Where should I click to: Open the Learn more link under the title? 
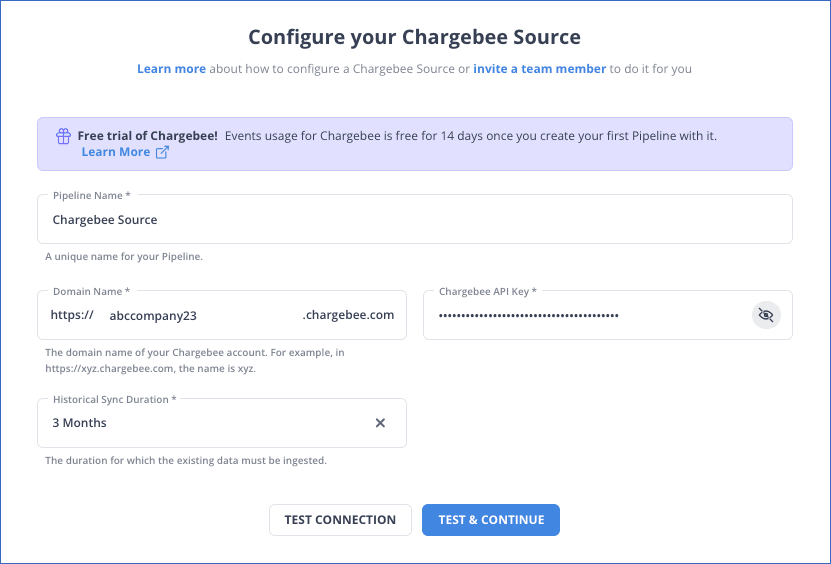point(171,69)
